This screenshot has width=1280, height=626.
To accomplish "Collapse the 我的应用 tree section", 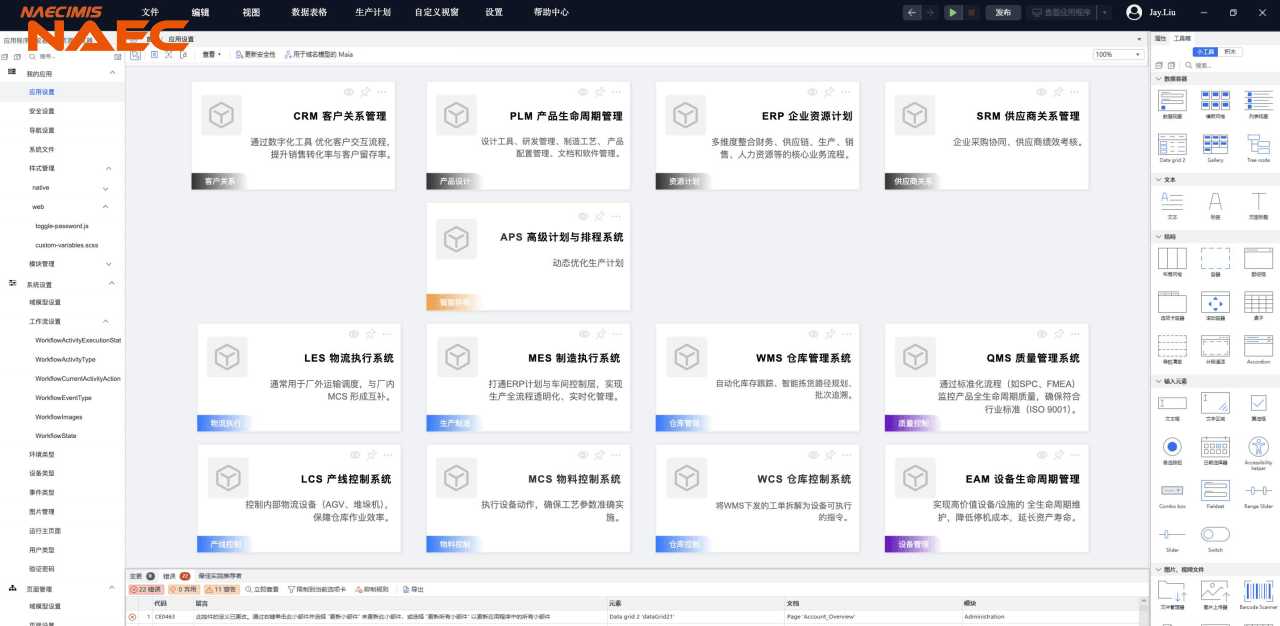I will (x=111, y=73).
